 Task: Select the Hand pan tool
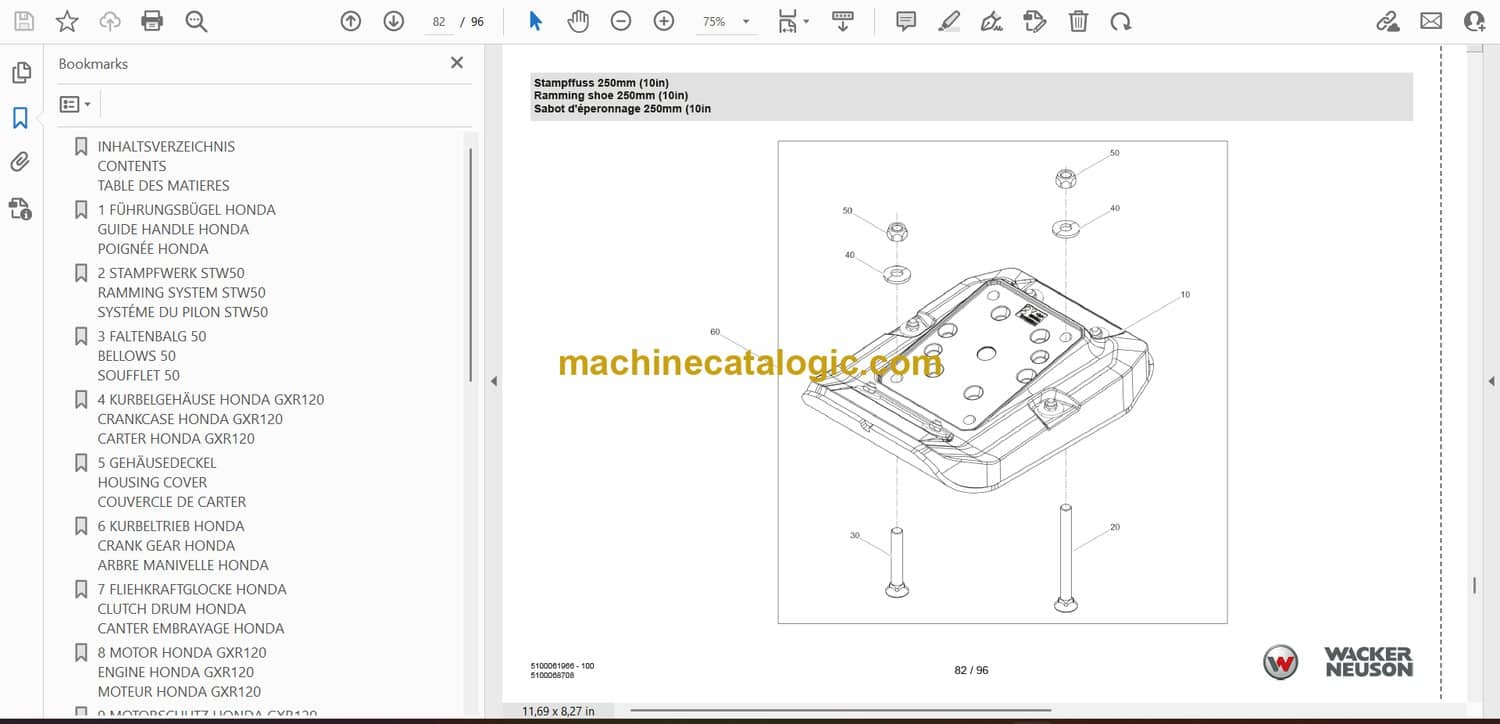578,21
